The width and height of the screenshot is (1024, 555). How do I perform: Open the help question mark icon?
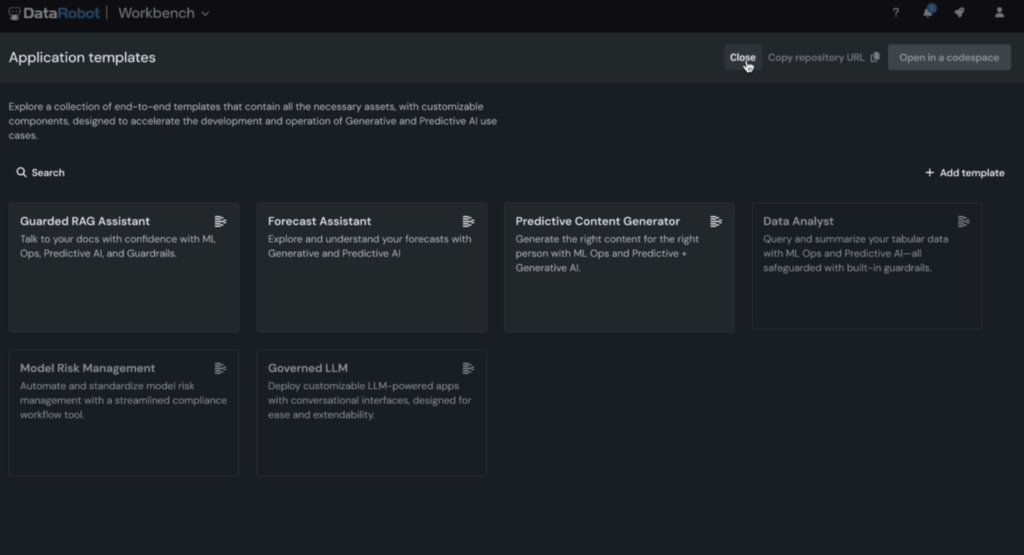pyautogui.click(x=895, y=13)
